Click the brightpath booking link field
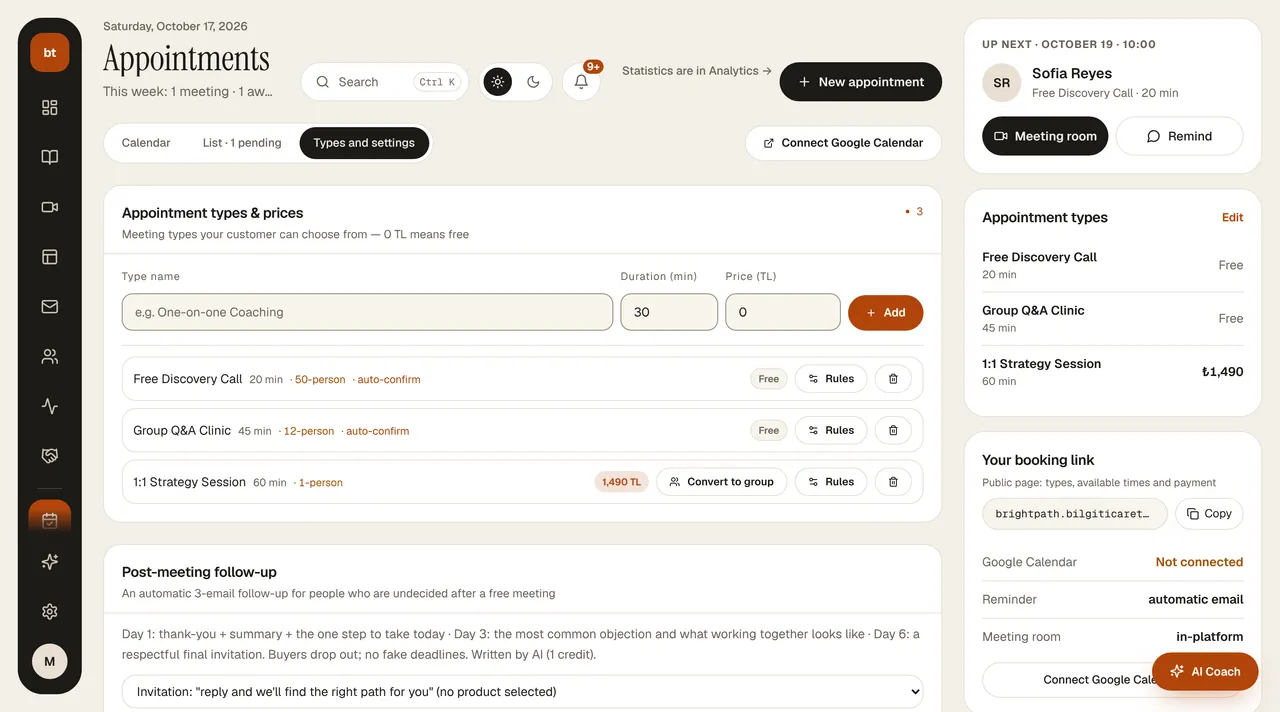Viewport: 1280px width, 712px height. click(x=1074, y=513)
